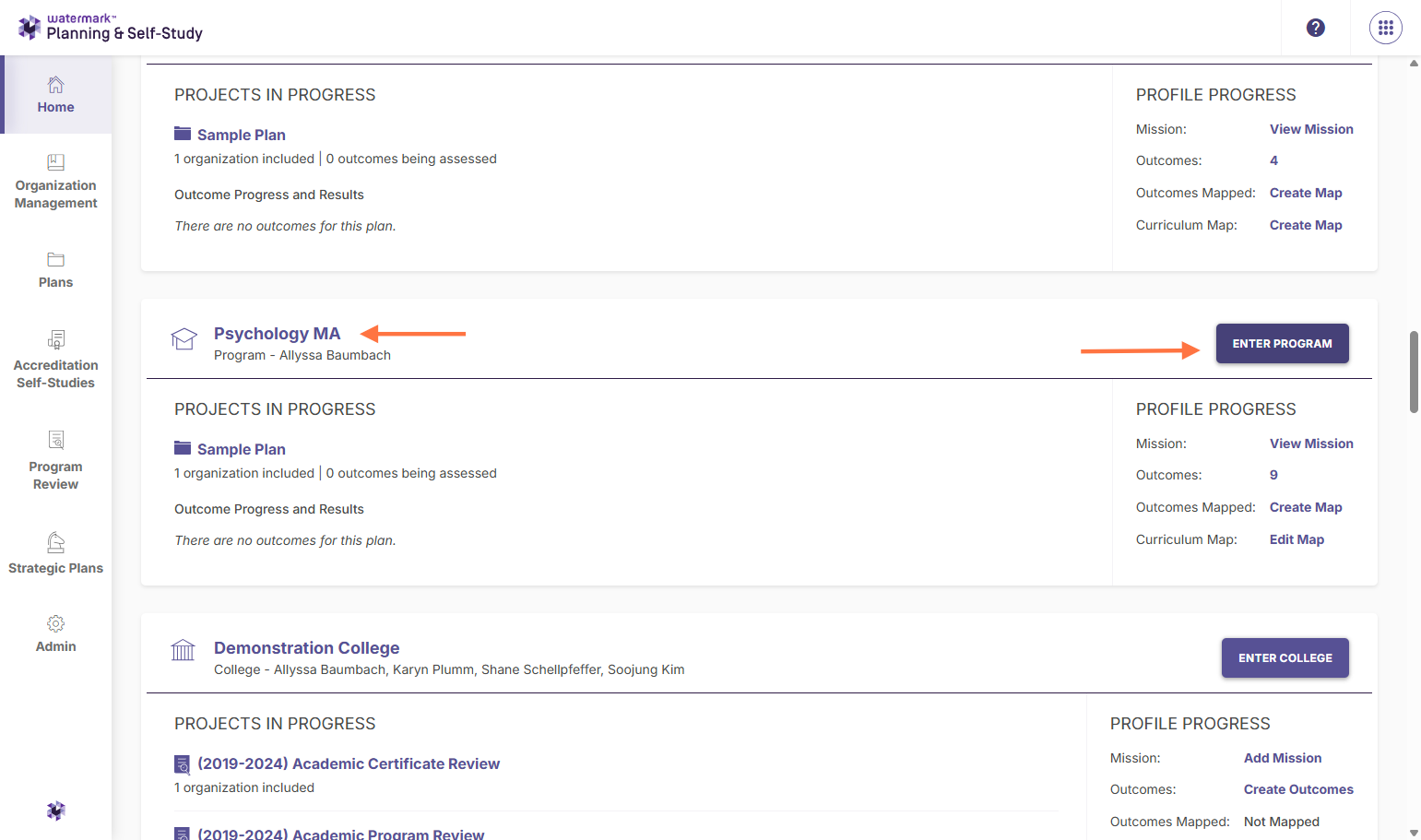Click the Academic Certificate Review document icon

click(x=183, y=764)
